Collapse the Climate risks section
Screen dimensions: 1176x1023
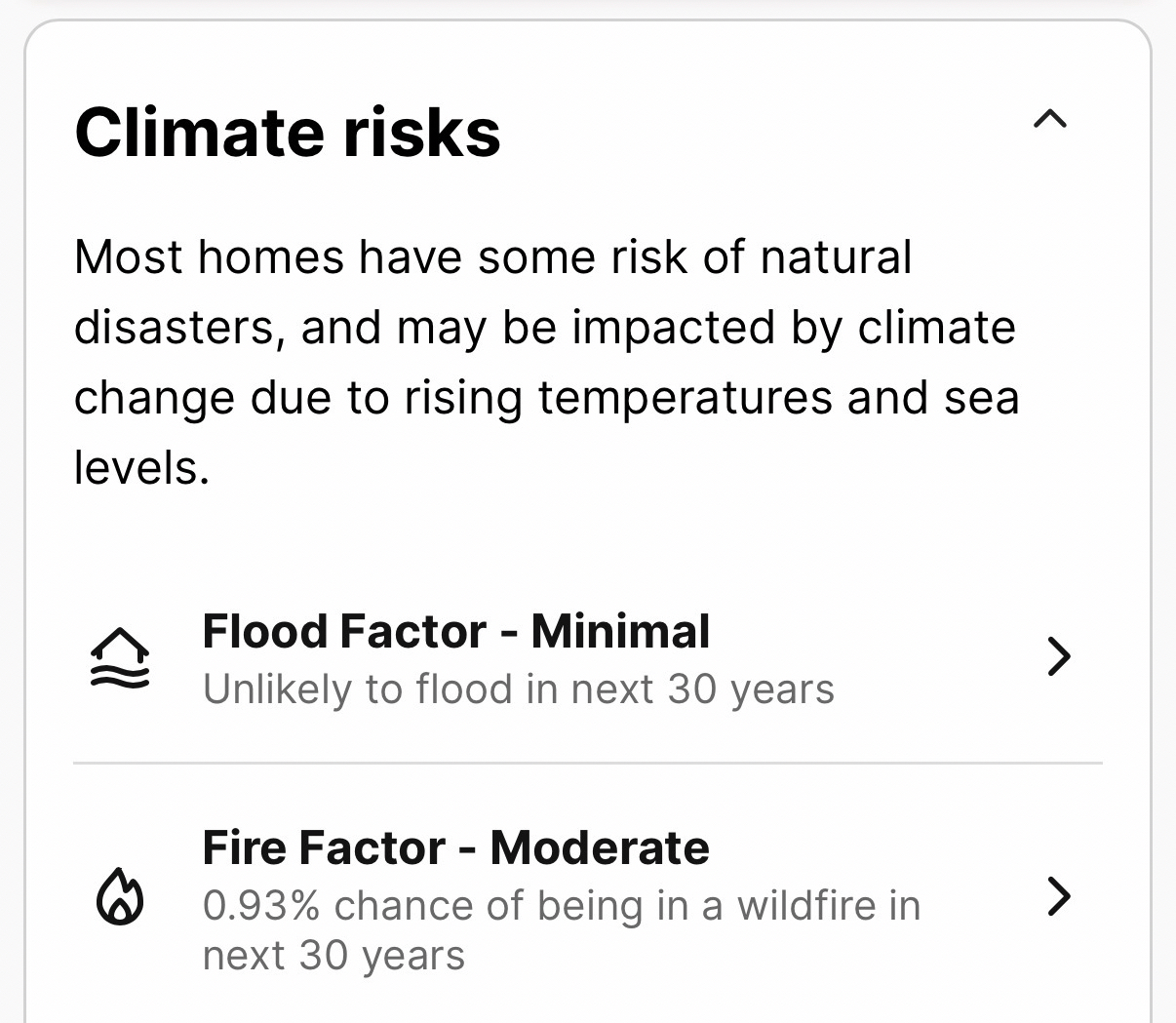click(x=1049, y=121)
